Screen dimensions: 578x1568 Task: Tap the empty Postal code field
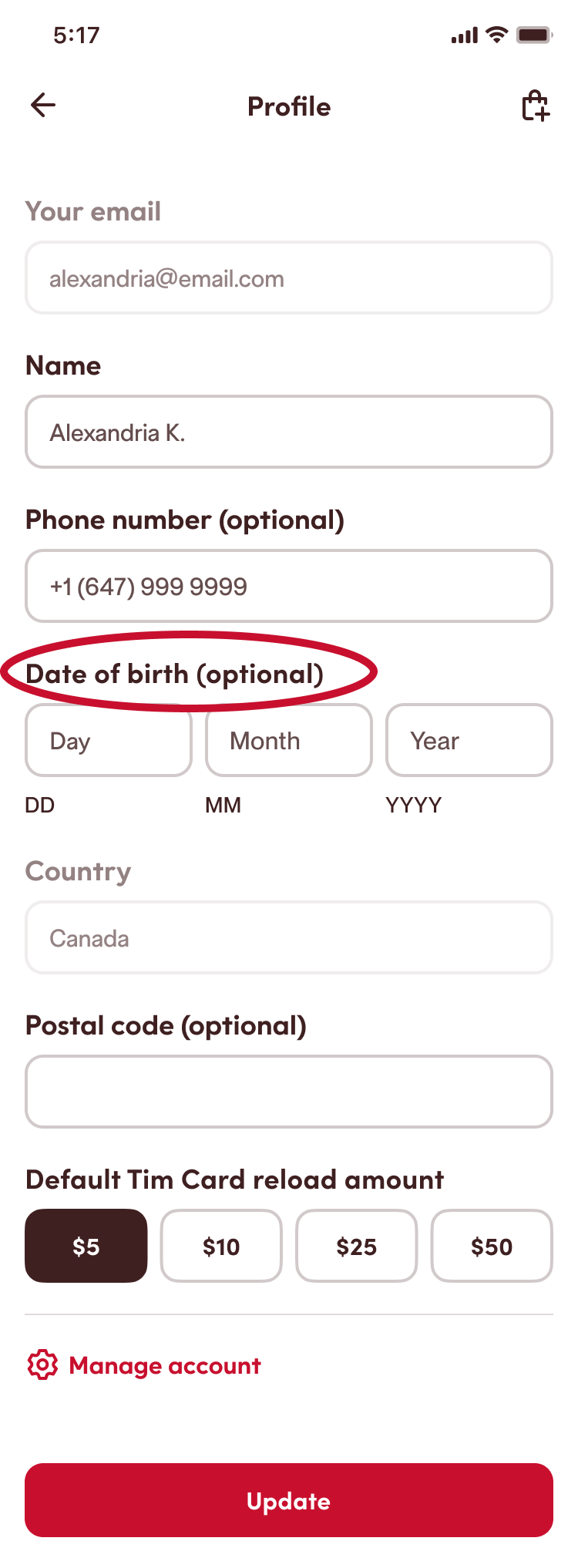[x=289, y=1092]
